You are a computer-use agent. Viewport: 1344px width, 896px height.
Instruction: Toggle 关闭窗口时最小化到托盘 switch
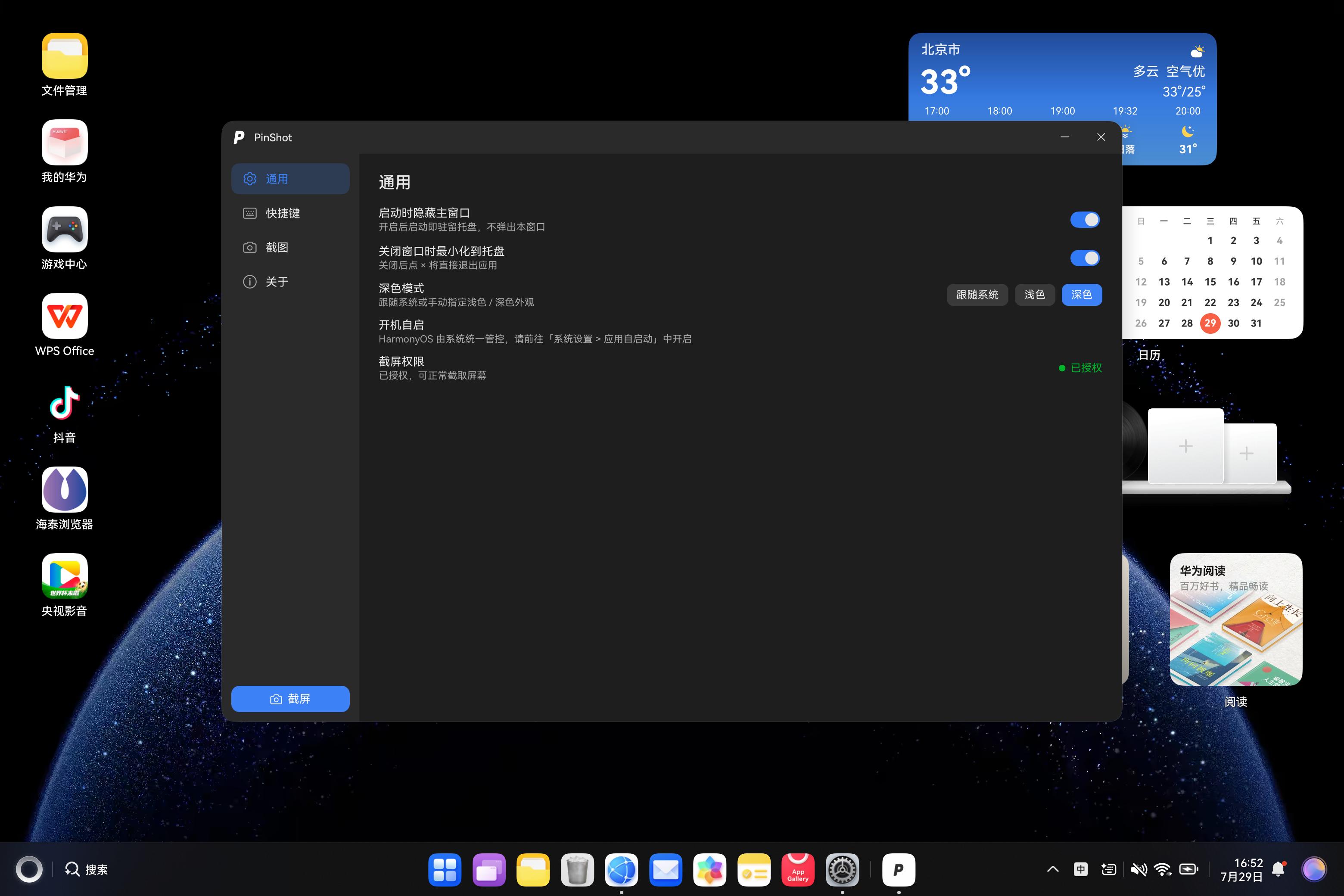(x=1085, y=258)
